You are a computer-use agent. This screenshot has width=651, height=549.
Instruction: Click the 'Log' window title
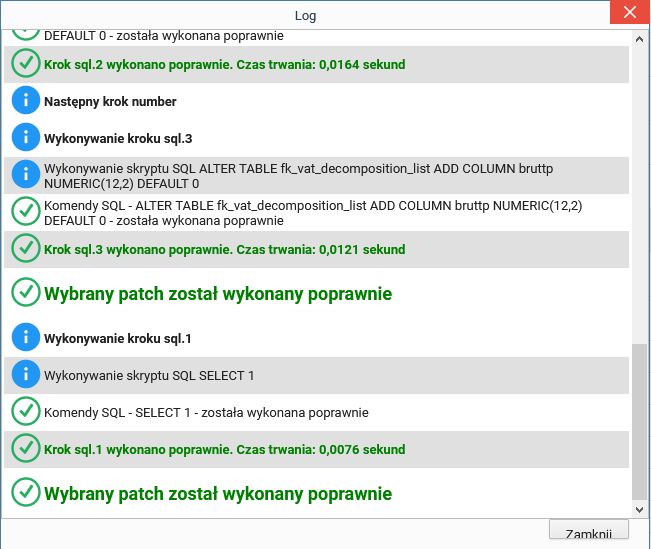pos(306,16)
